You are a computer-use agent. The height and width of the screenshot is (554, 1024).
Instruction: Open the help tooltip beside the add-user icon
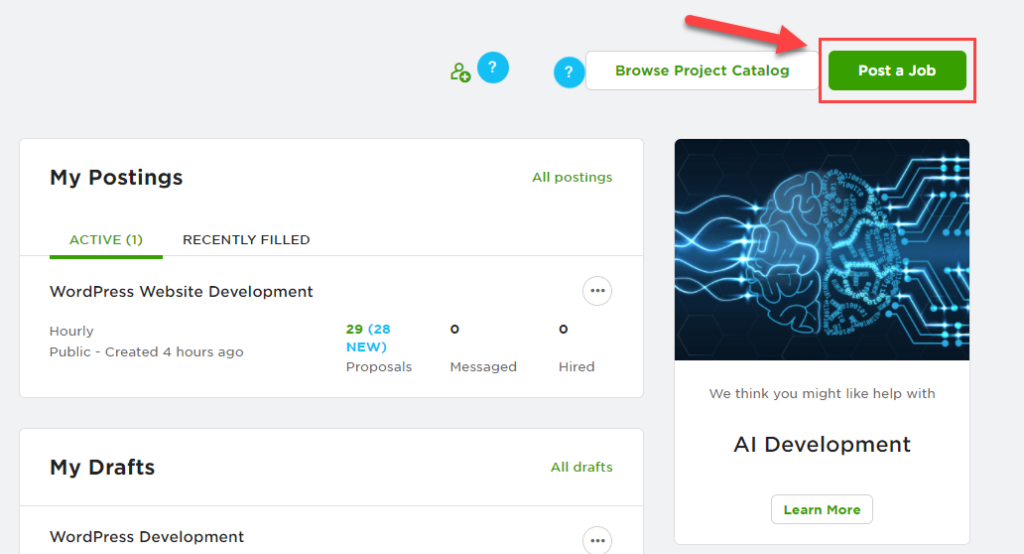493,68
